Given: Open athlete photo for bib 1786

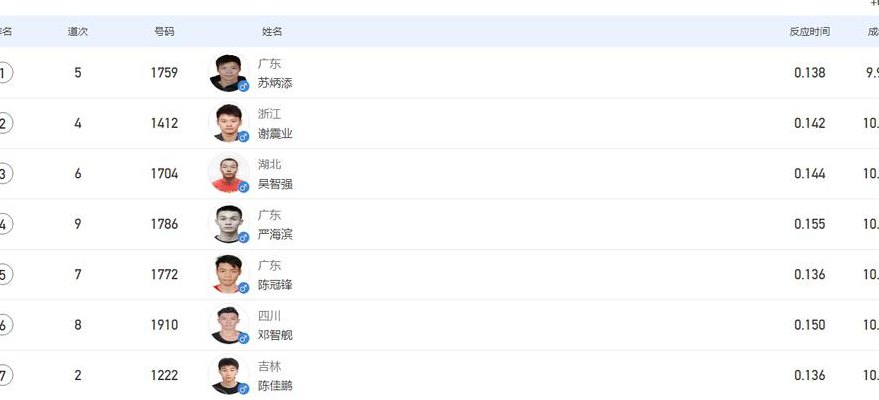Looking at the screenshot, I should [x=229, y=224].
